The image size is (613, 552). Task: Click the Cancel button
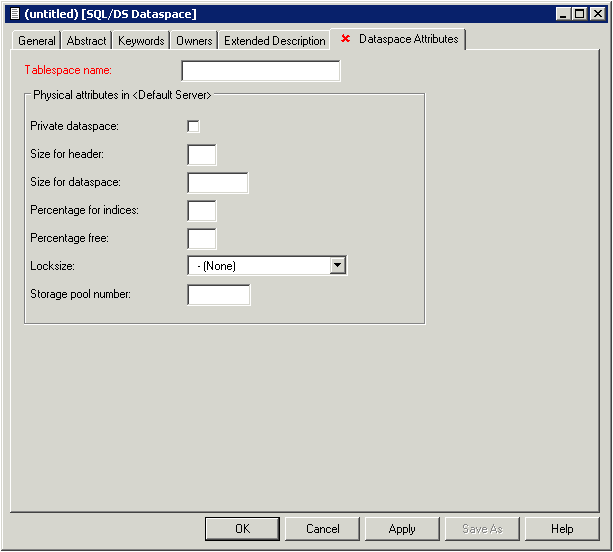(322, 529)
